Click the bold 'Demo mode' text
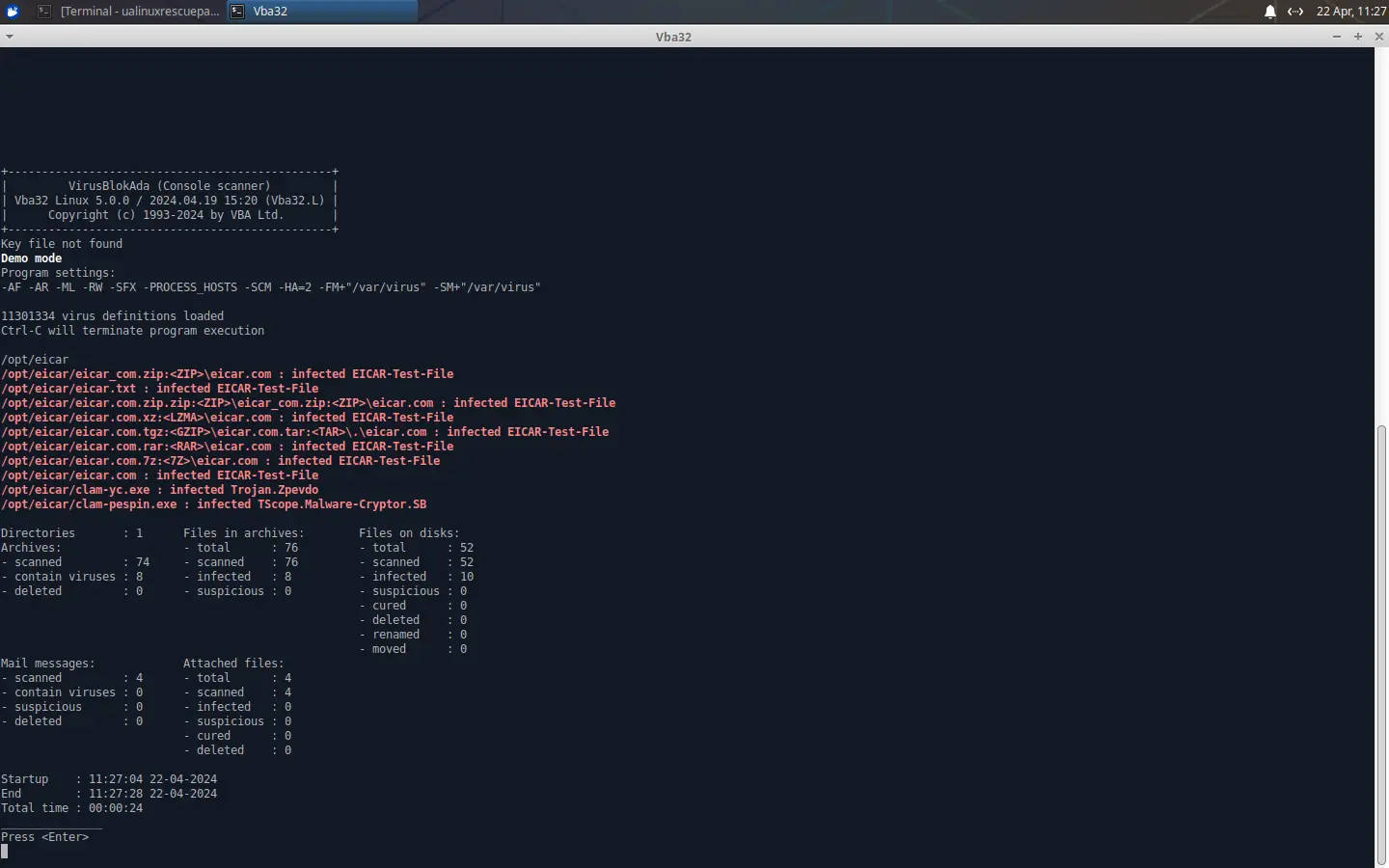The image size is (1389, 868). coord(32,258)
